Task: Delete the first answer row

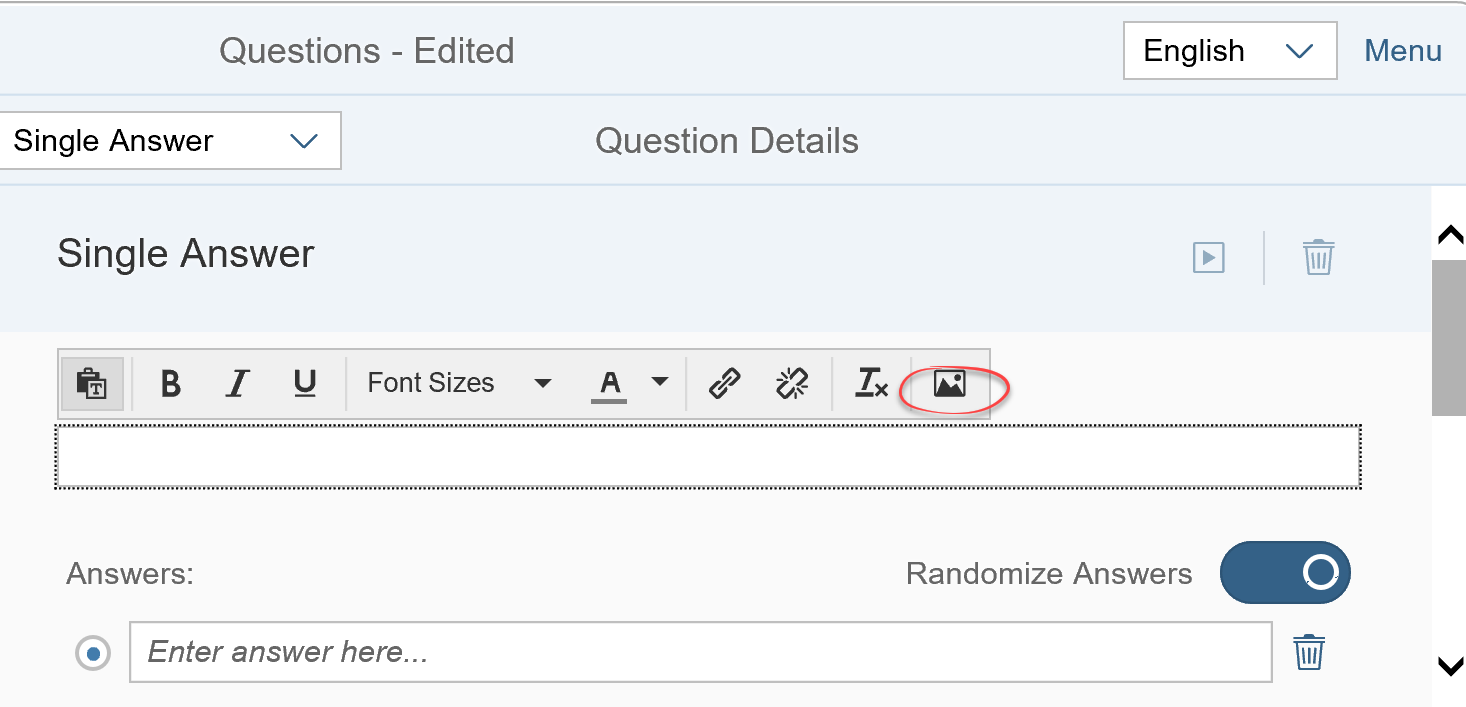Action: click(1309, 652)
